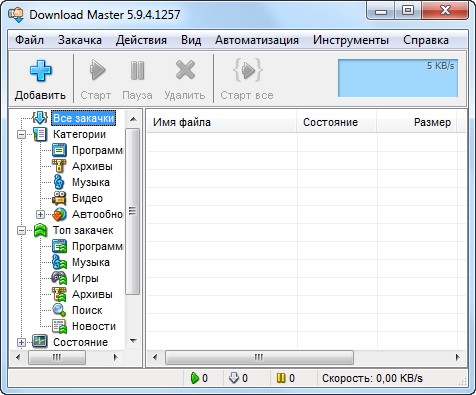Click the Музыка icon under Топ закачек

tap(59, 262)
